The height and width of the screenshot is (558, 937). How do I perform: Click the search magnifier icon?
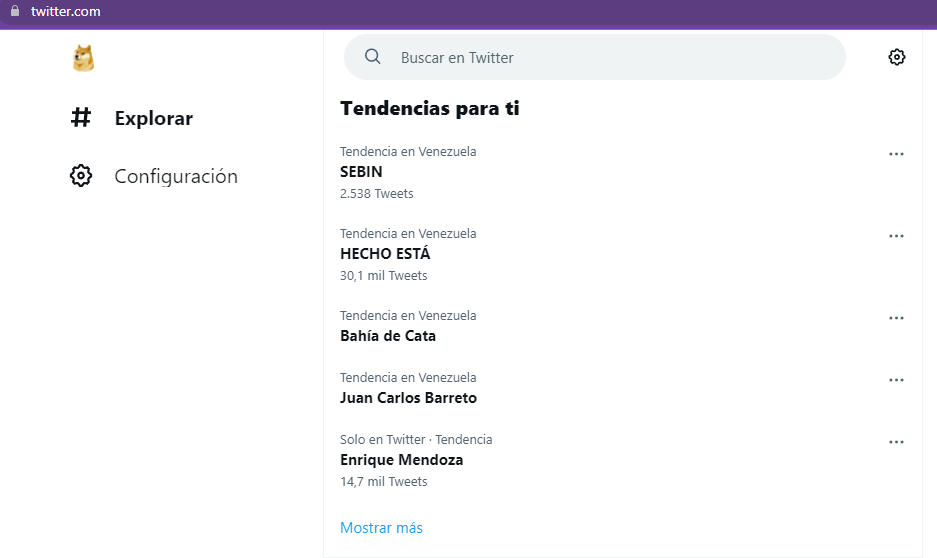pos(372,57)
